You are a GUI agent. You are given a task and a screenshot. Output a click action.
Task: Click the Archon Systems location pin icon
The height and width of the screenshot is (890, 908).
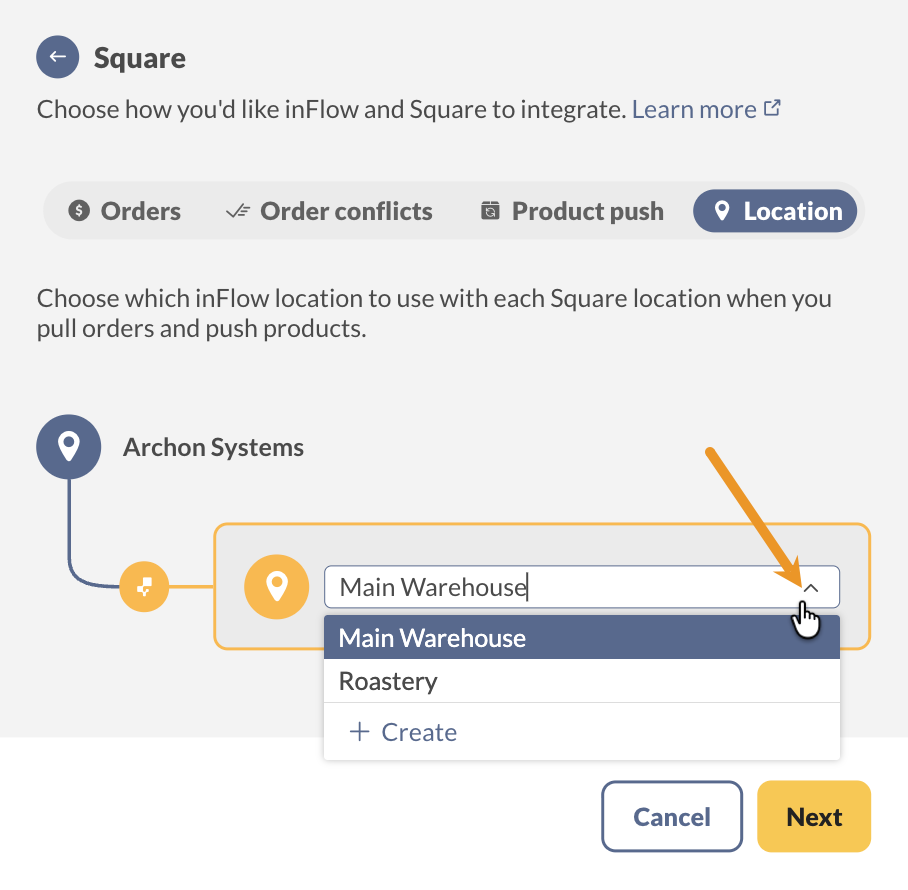(x=68, y=446)
